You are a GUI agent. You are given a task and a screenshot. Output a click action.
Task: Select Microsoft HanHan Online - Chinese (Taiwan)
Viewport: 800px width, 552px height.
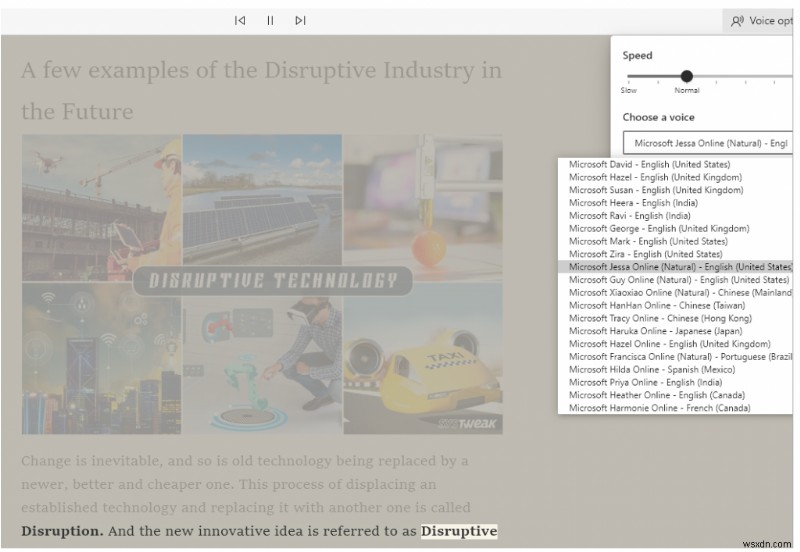click(676, 306)
